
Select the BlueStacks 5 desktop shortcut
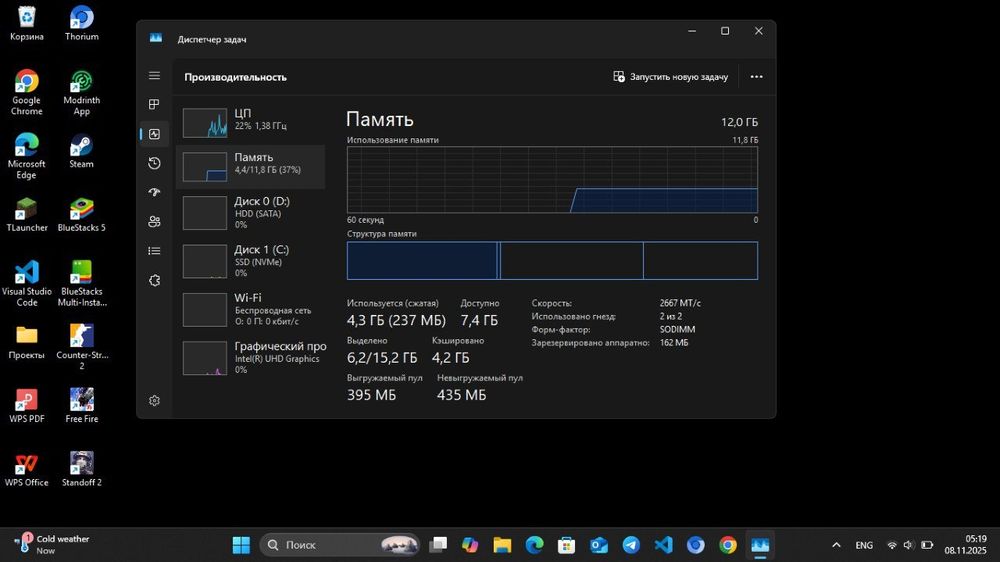(x=82, y=215)
